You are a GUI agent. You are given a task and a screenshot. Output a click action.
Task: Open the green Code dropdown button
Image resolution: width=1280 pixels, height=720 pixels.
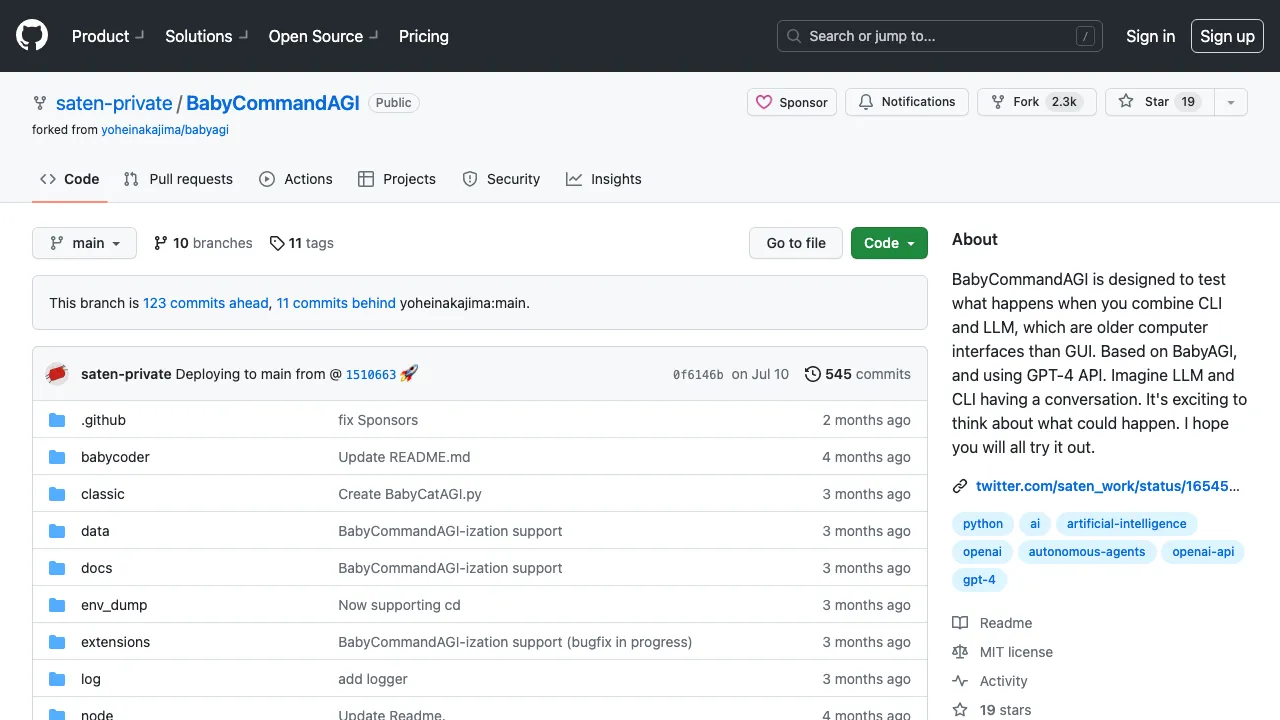[x=889, y=243]
